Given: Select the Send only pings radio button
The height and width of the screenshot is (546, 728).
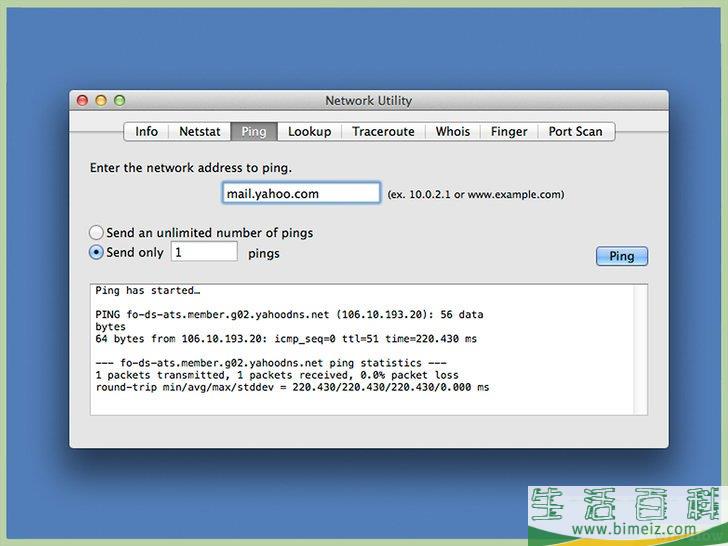Looking at the screenshot, I should pyautogui.click(x=97, y=253).
